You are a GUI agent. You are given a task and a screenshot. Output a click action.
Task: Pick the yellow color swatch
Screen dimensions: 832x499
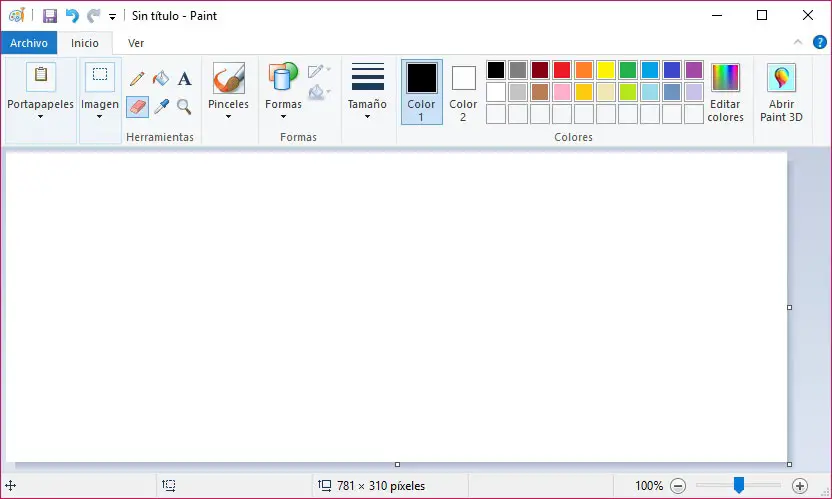[605, 70]
